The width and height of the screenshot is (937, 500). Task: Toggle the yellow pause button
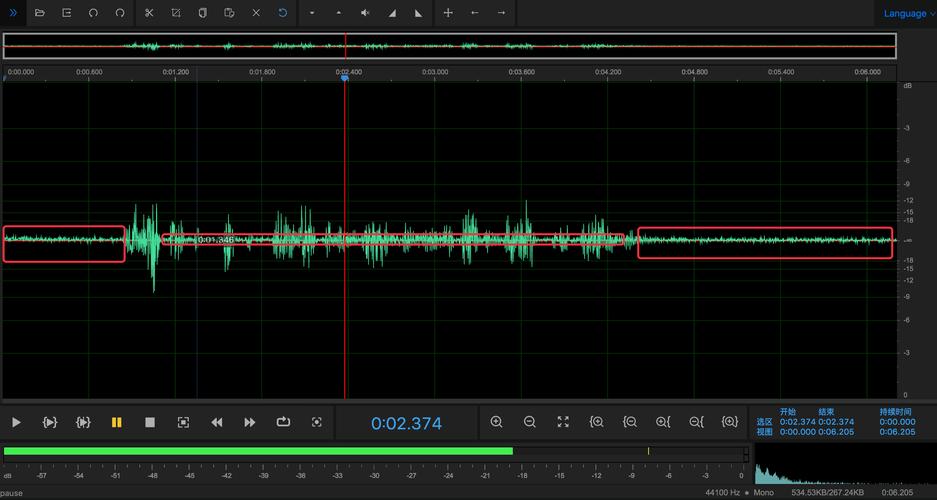click(116, 422)
